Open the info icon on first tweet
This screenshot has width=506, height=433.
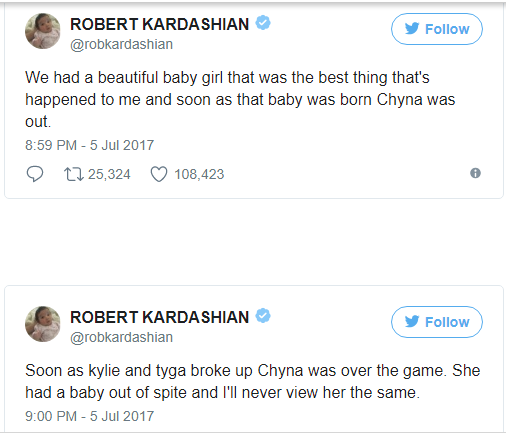pyautogui.click(x=475, y=173)
